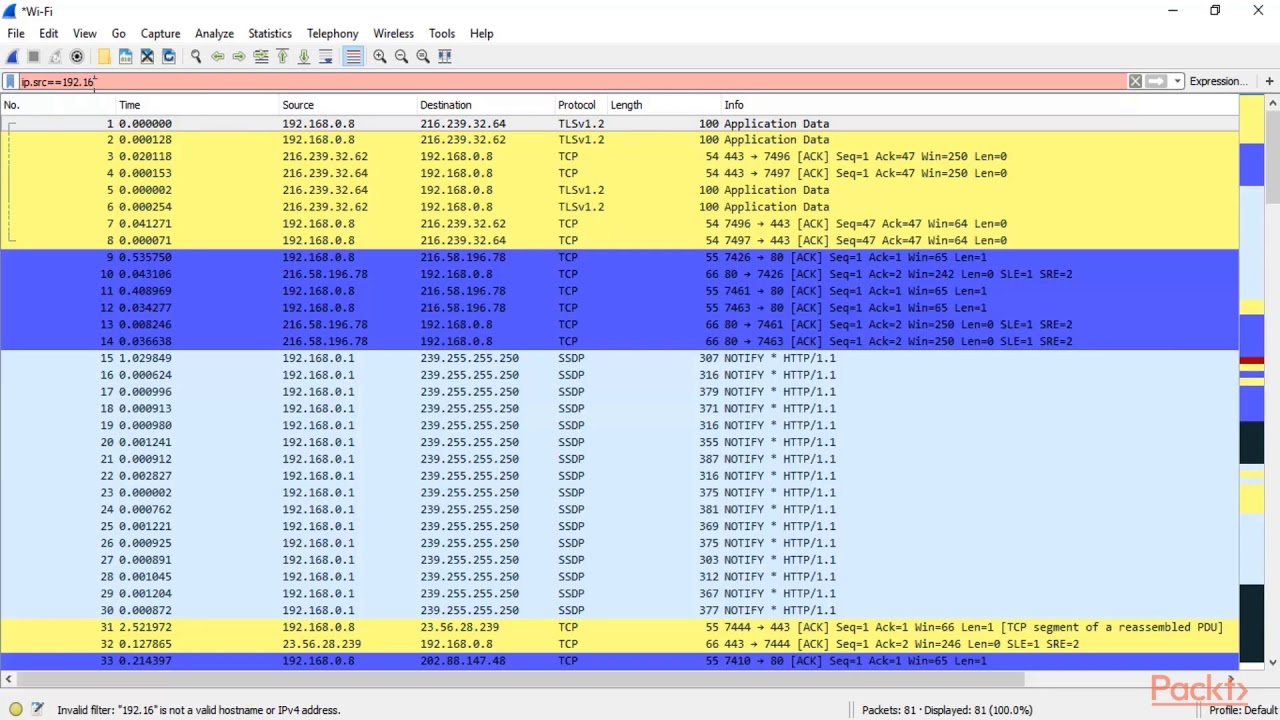This screenshot has width=1280, height=720.
Task: Add a filter button with plus
Action: pyautogui.click(x=1270, y=81)
